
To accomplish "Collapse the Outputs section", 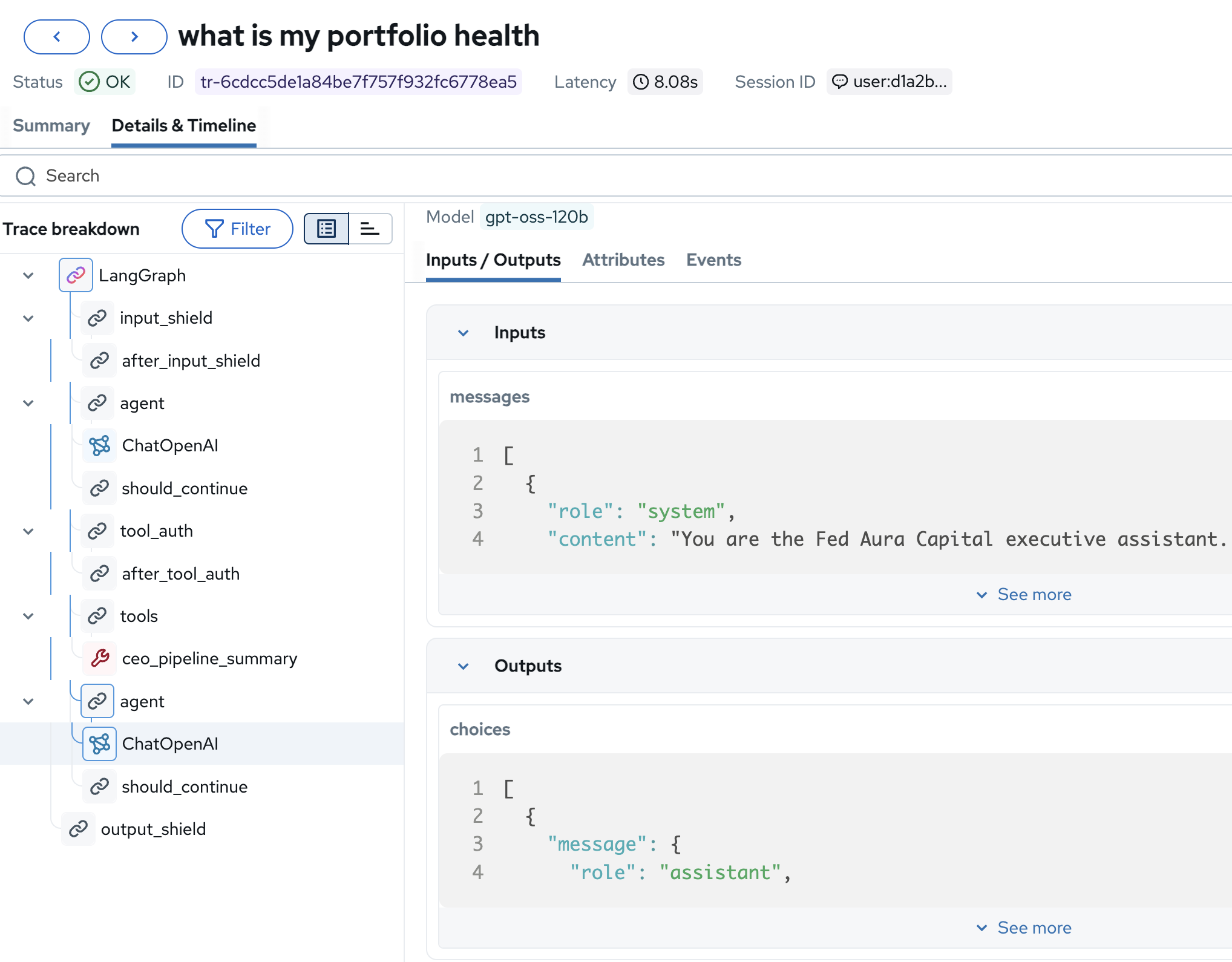I will click(464, 666).
